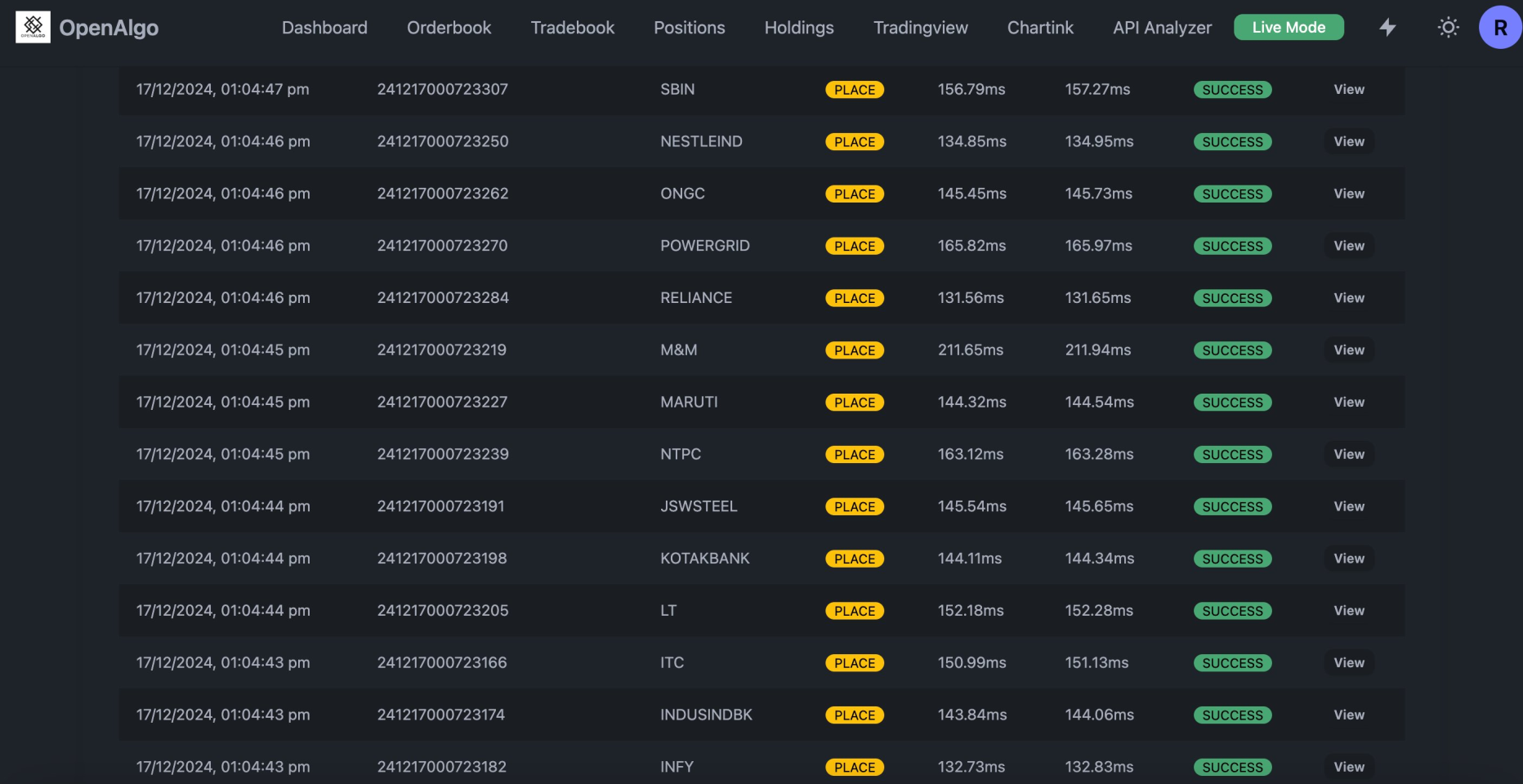The width and height of the screenshot is (1523, 784).
Task: View details for the MARUTI order
Action: pyautogui.click(x=1349, y=402)
